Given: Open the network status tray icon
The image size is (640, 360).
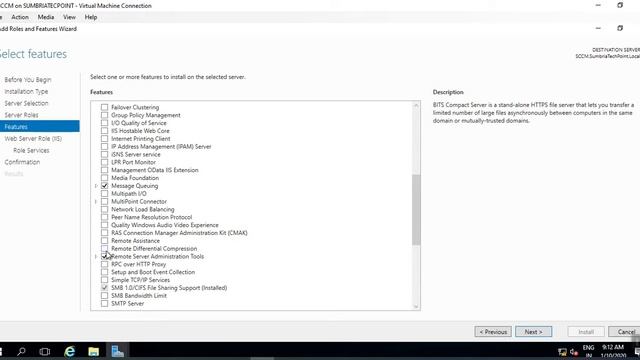Looking at the screenshot, I should click(562, 351).
